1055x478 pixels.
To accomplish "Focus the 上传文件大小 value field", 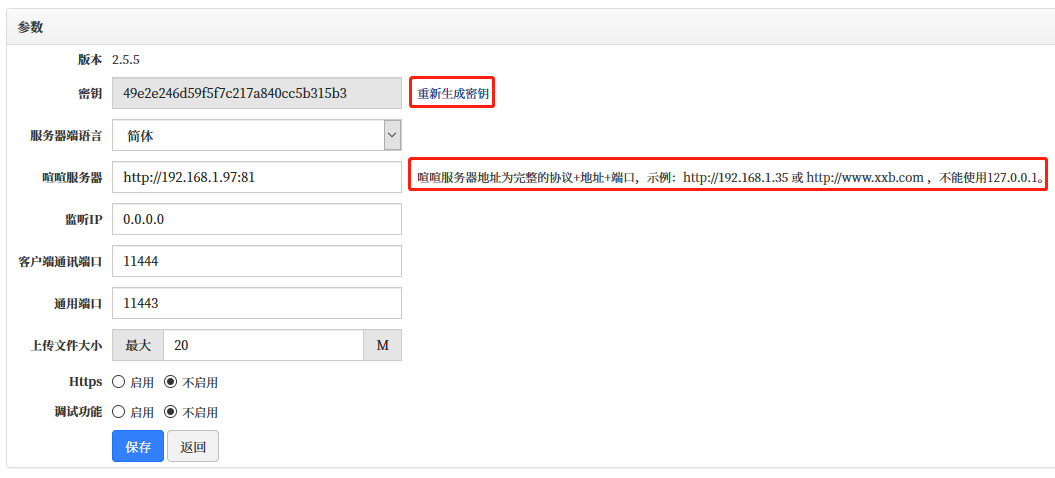I will click(262, 345).
